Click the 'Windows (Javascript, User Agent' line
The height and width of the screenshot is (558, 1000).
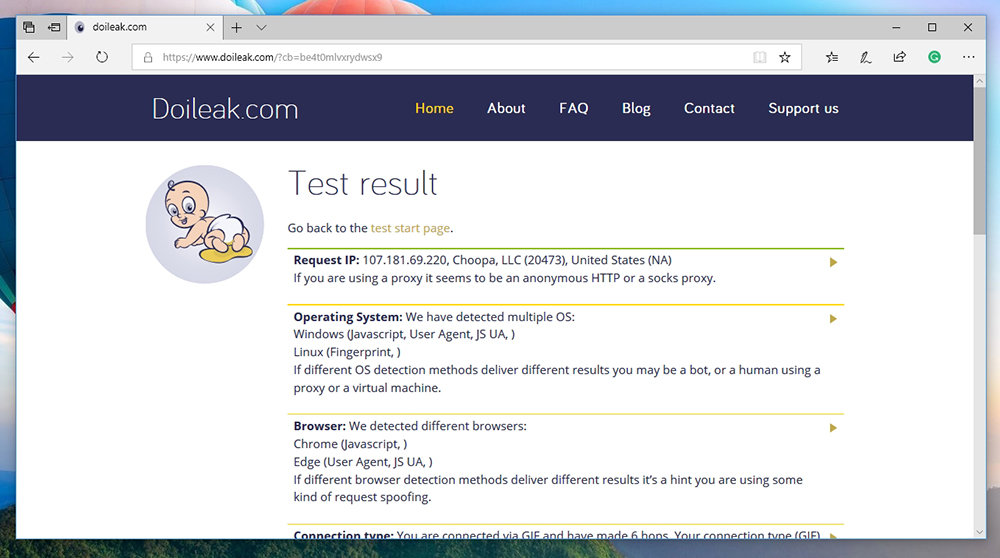[404, 334]
